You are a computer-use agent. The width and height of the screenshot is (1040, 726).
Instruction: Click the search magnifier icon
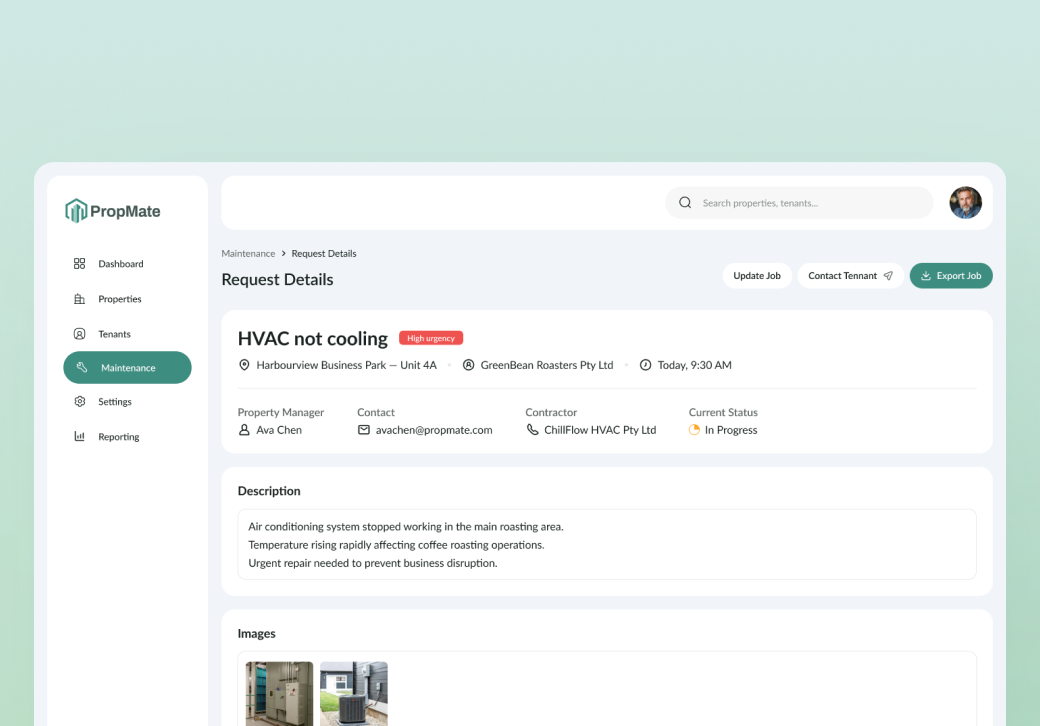(x=685, y=203)
